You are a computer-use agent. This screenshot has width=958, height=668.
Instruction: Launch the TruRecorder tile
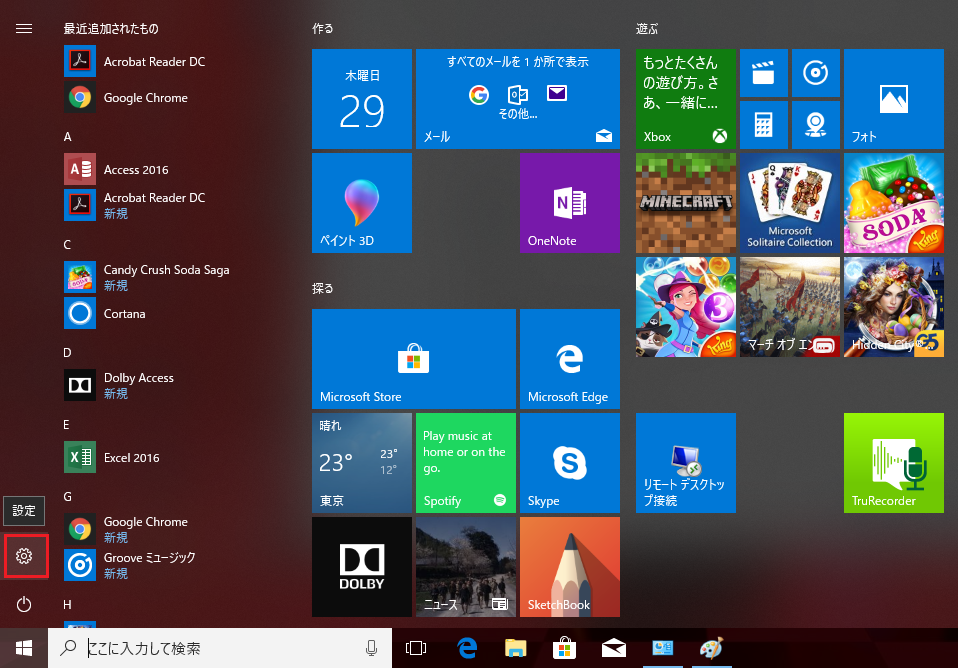tap(893, 463)
